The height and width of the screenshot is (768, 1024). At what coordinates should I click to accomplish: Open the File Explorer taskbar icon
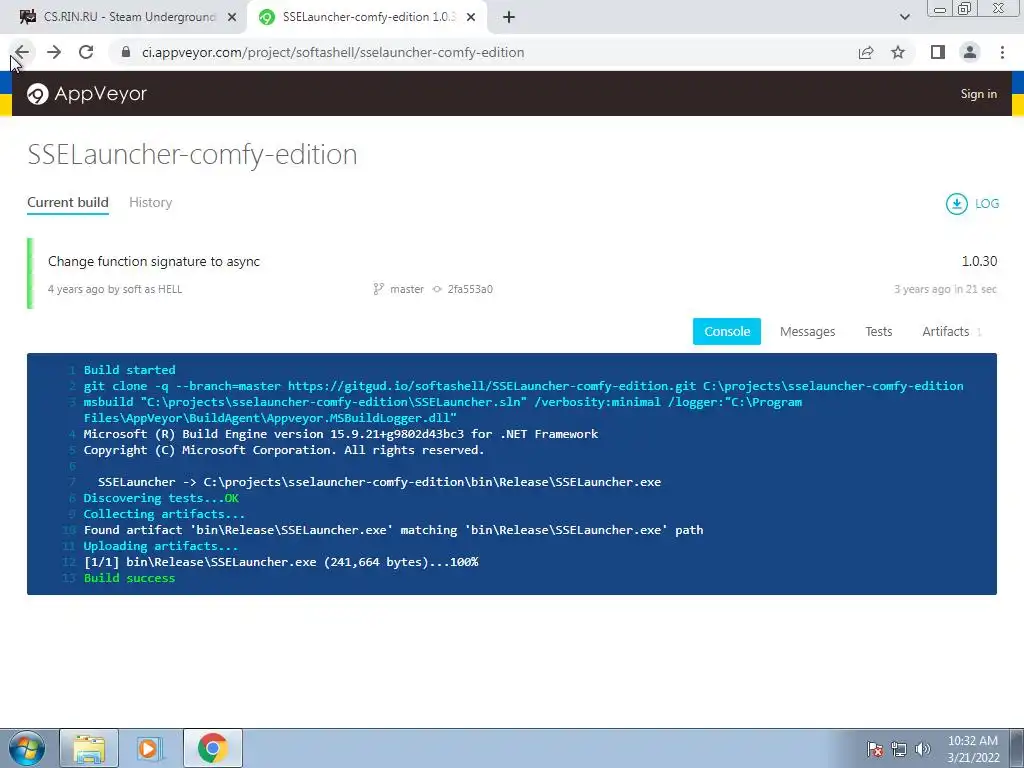(x=89, y=748)
